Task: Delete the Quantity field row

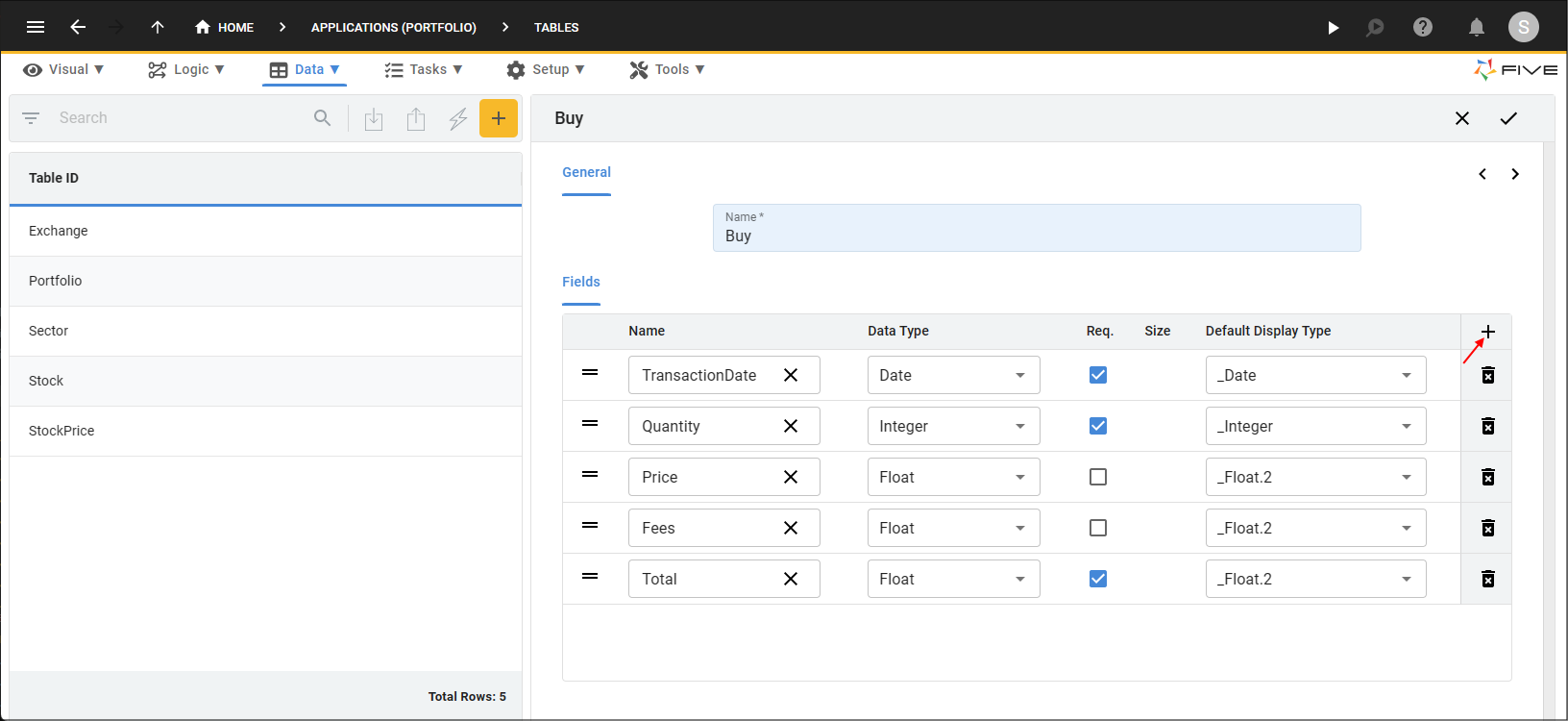Action: (x=1488, y=426)
